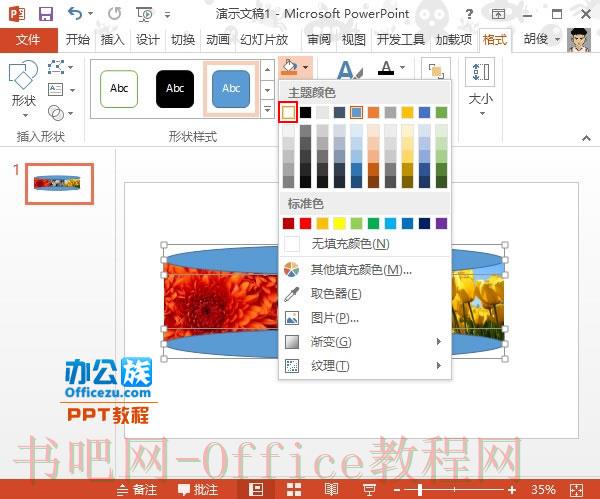The image size is (600, 499).
Task: Click the Text Fill underlined A icon
Action: pos(386,68)
